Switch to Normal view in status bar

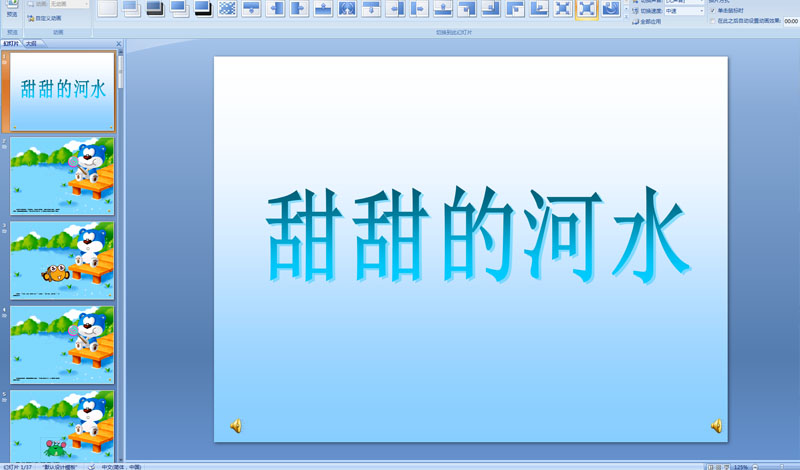pos(710,467)
